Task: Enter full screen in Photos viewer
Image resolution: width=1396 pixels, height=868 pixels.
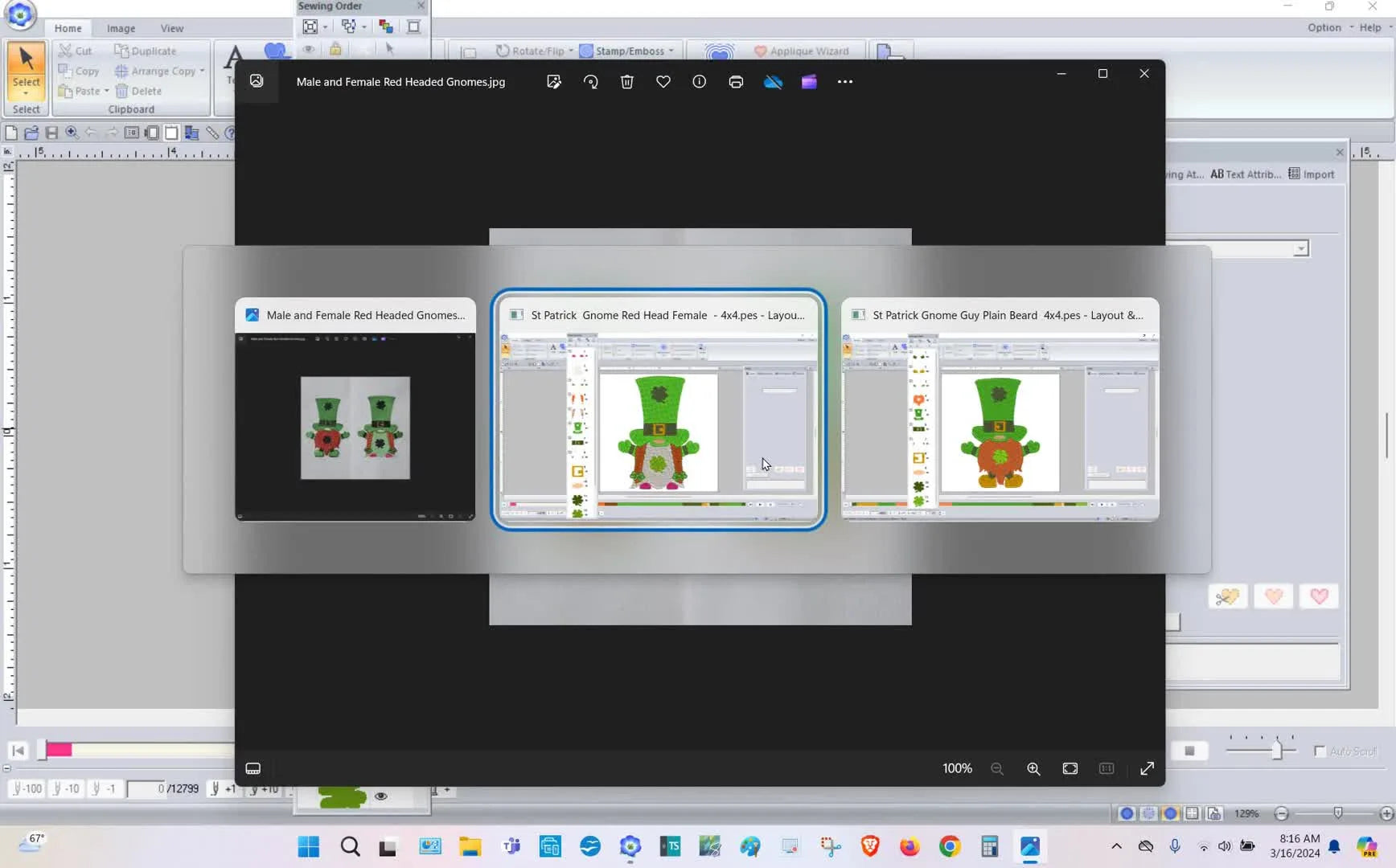Action: click(x=1147, y=768)
